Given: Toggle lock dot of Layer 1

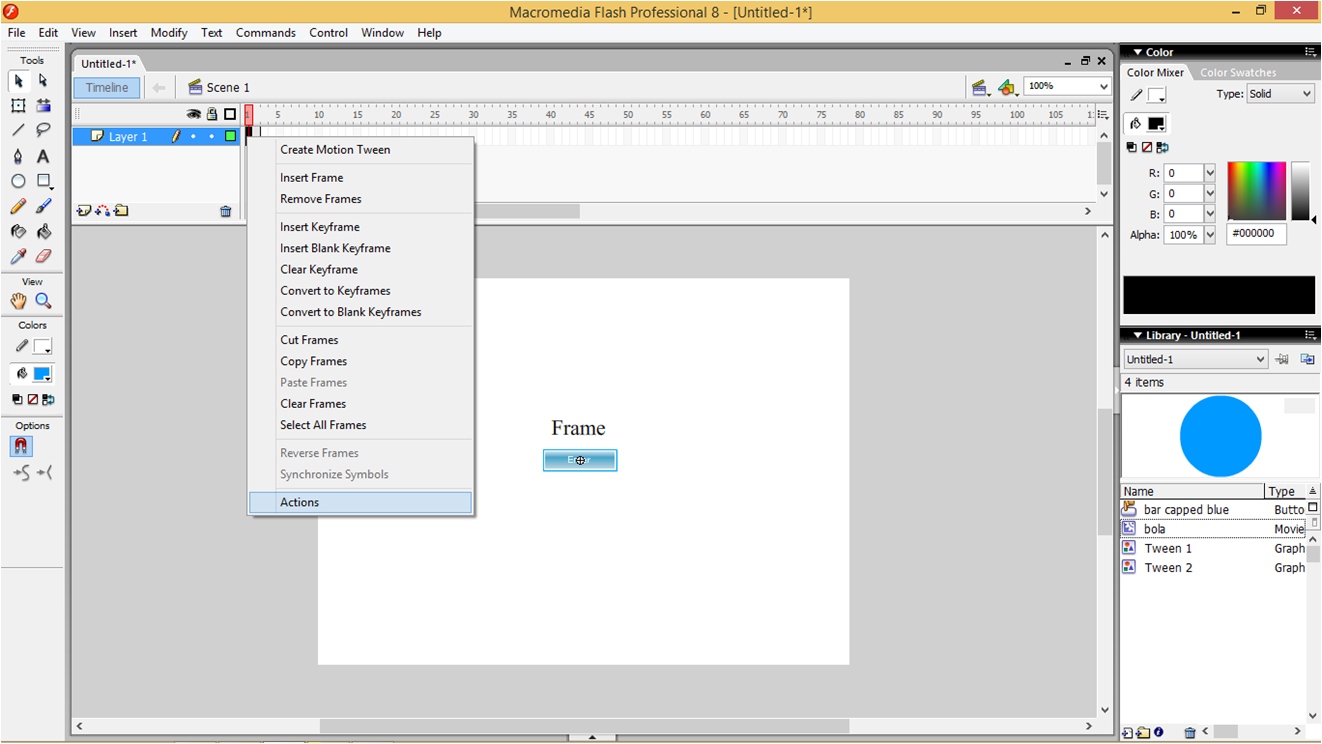Looking at the screenshot, I should 212,136.
